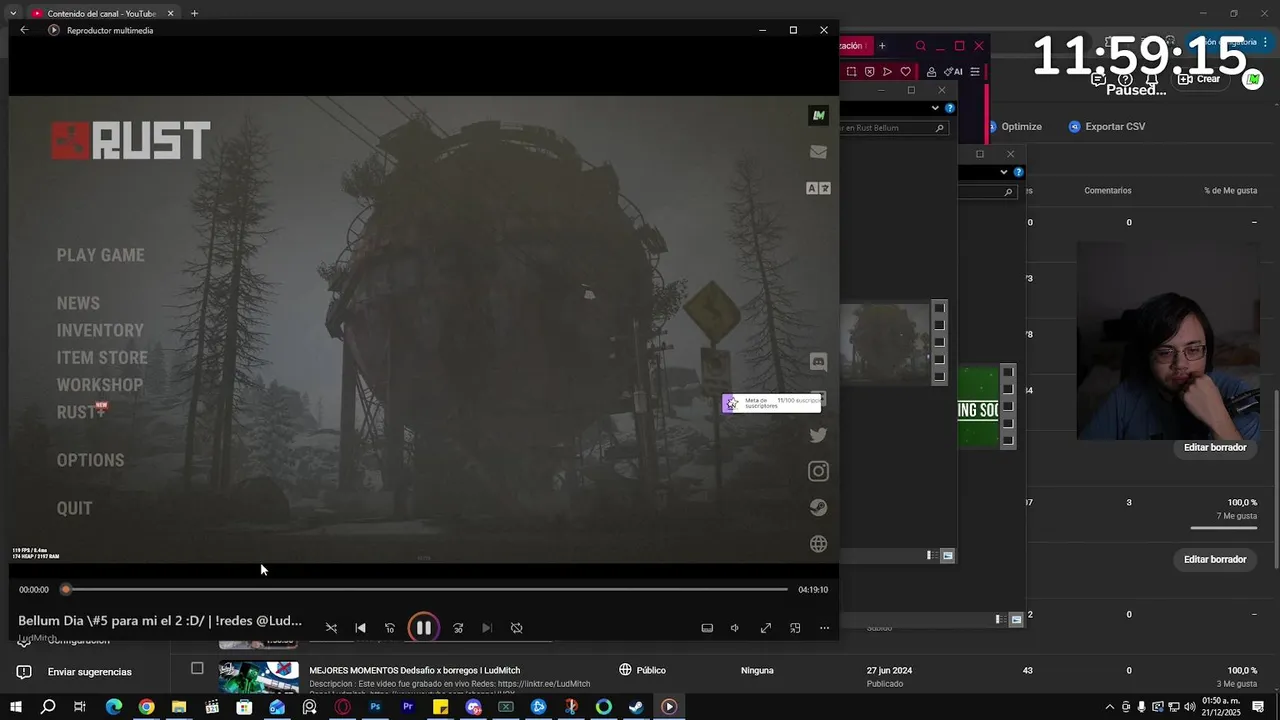Click the globe website icon in the Rust menu
This screenshot has width=1280, height=720.
click(x=818, y=544)
